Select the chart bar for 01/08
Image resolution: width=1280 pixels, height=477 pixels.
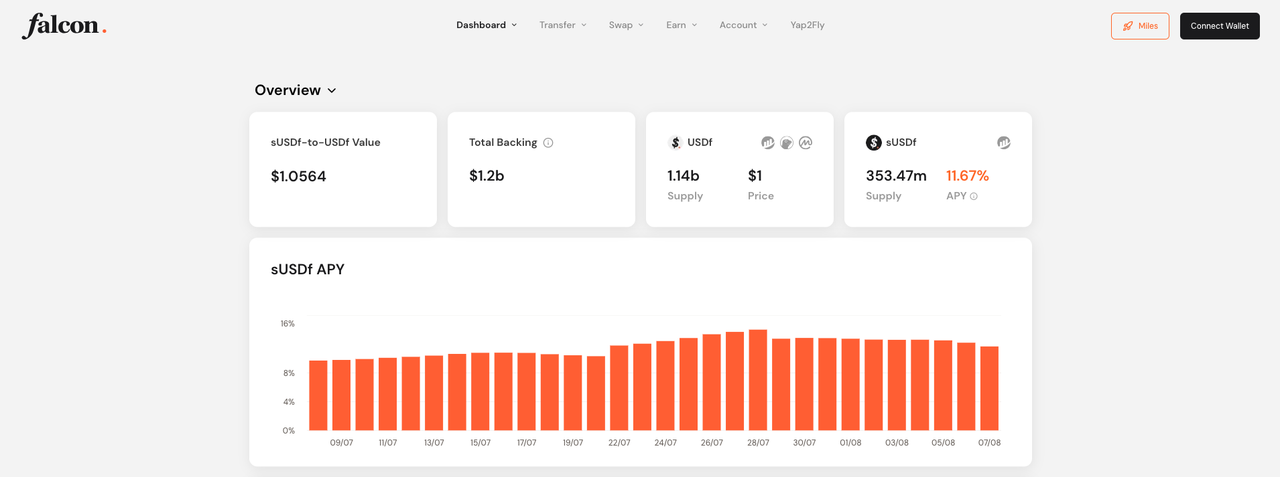click(x=850, y=385)
